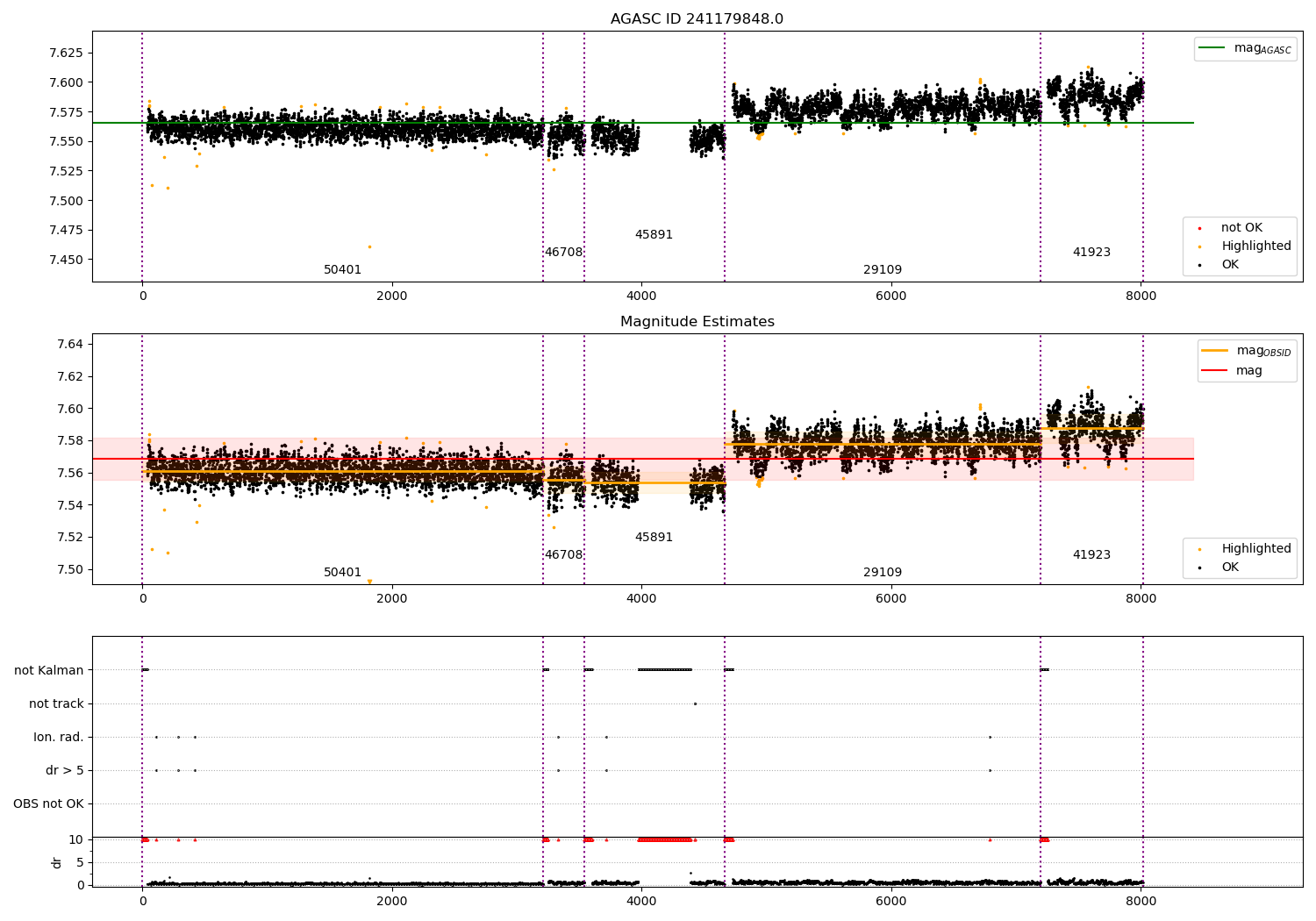Click obsid label 46708 in the AGASC plot

click(563, 253)
